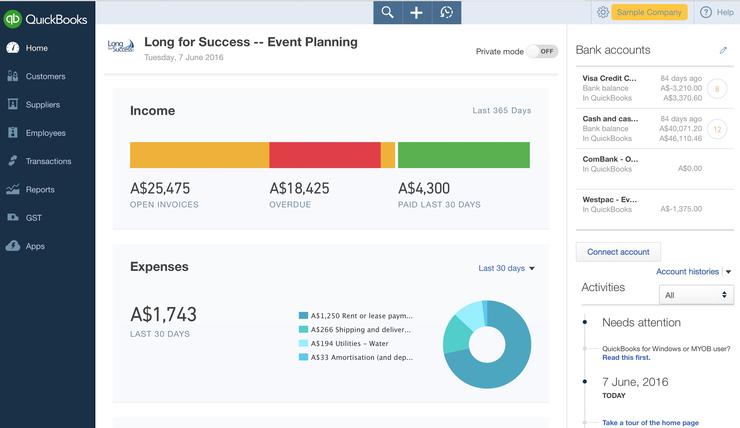Click the Long for Success company logo

tap(121, 46)
